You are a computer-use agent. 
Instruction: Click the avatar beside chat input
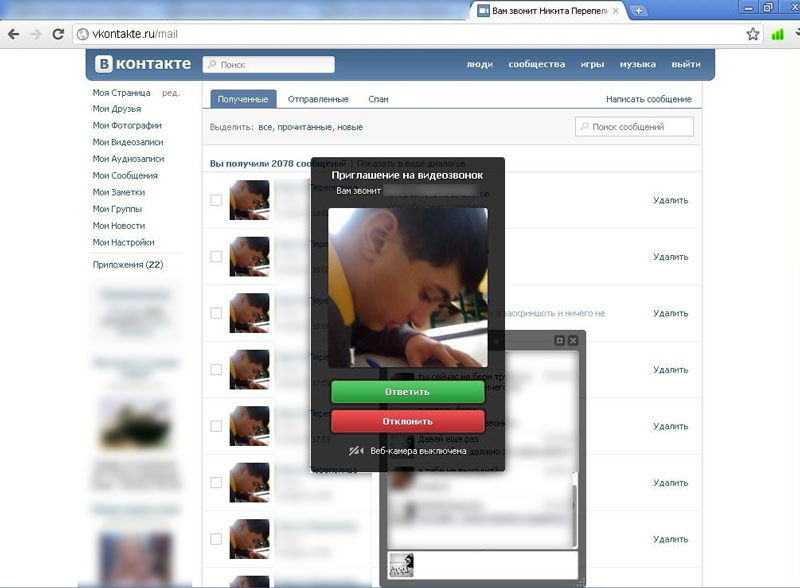[401, 565]
